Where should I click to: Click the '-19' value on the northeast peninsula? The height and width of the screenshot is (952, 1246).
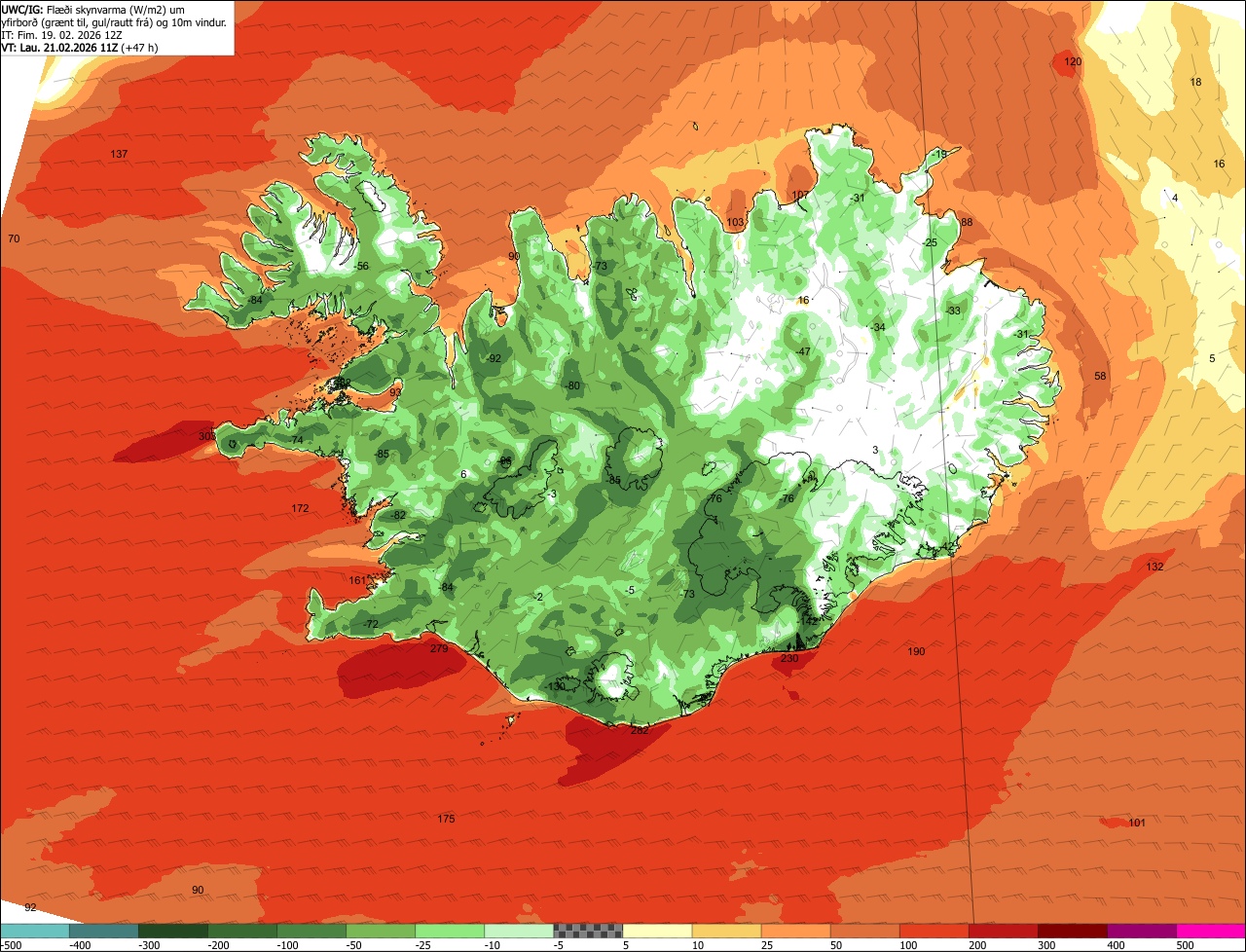tap(938, 154)
